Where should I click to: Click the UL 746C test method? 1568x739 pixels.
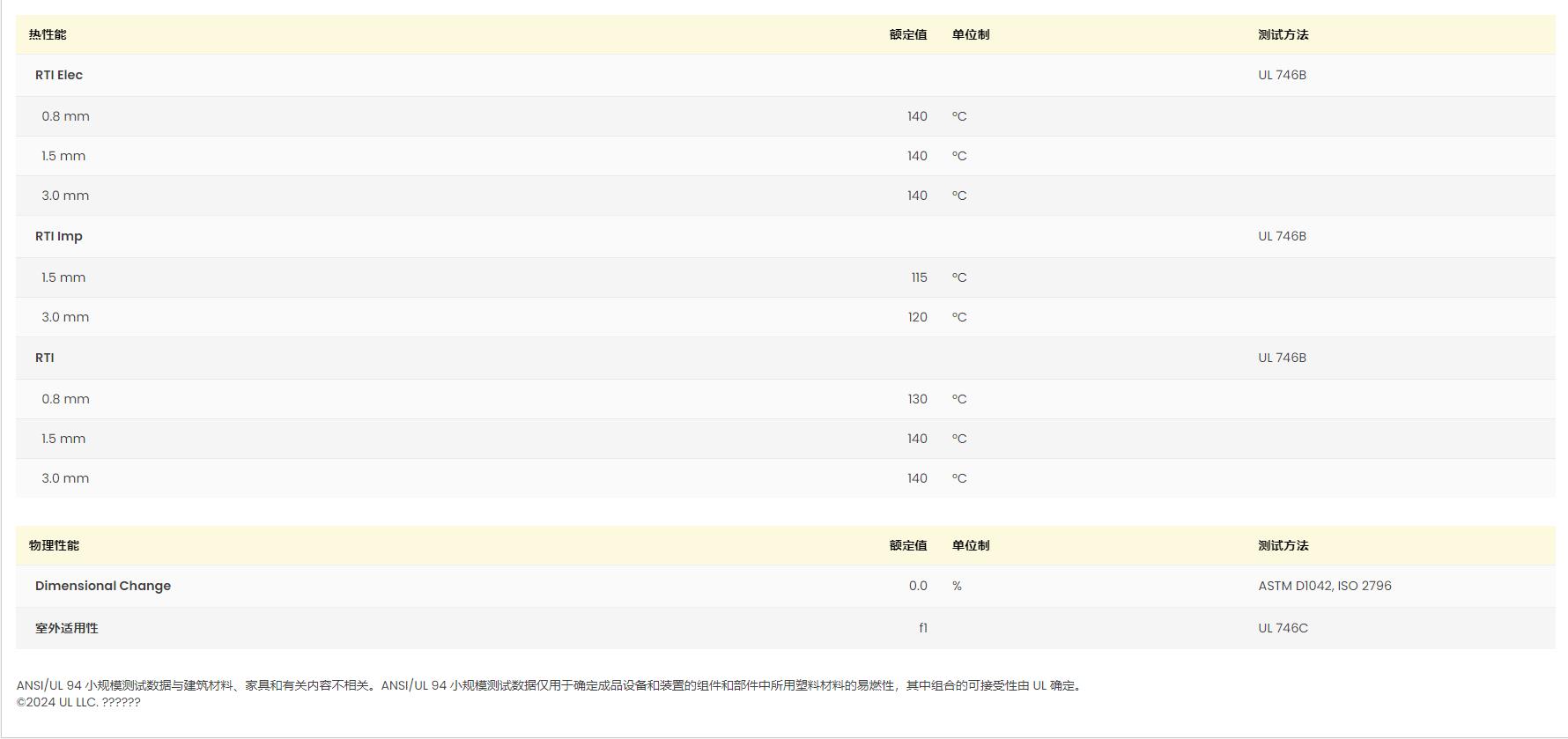pyautogui.click(x=1283, y=628)
